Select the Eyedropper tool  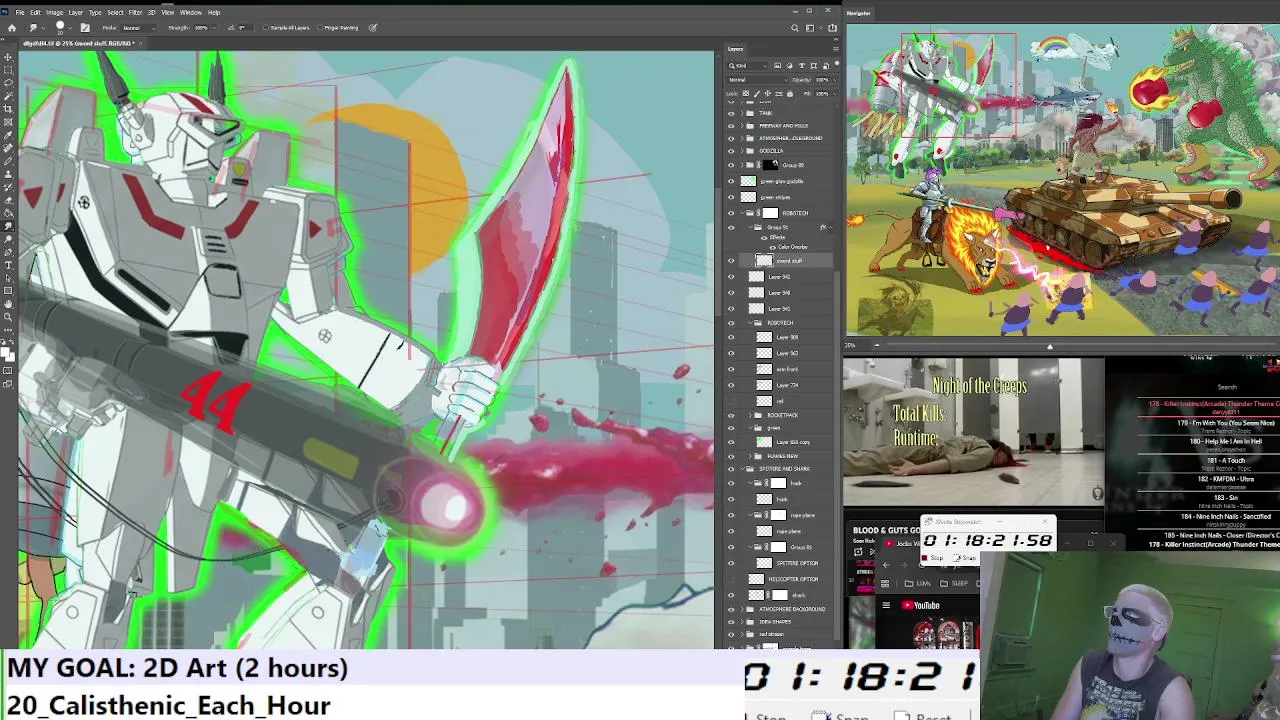pyautogui.click(x=8, y=135)
